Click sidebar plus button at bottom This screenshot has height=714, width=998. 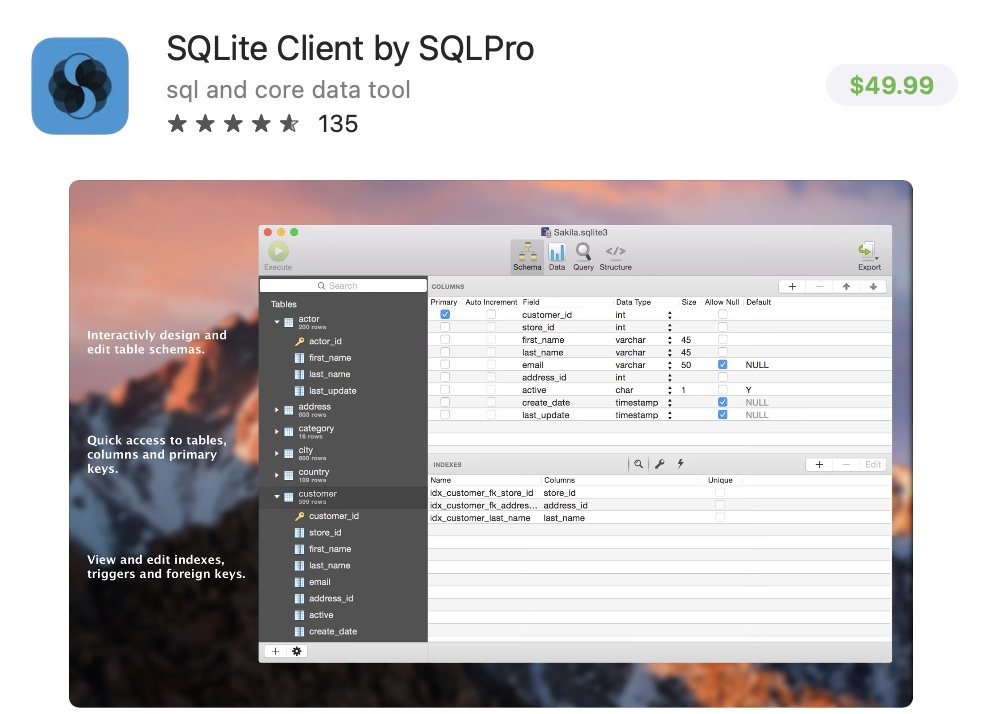click(275, 651)
